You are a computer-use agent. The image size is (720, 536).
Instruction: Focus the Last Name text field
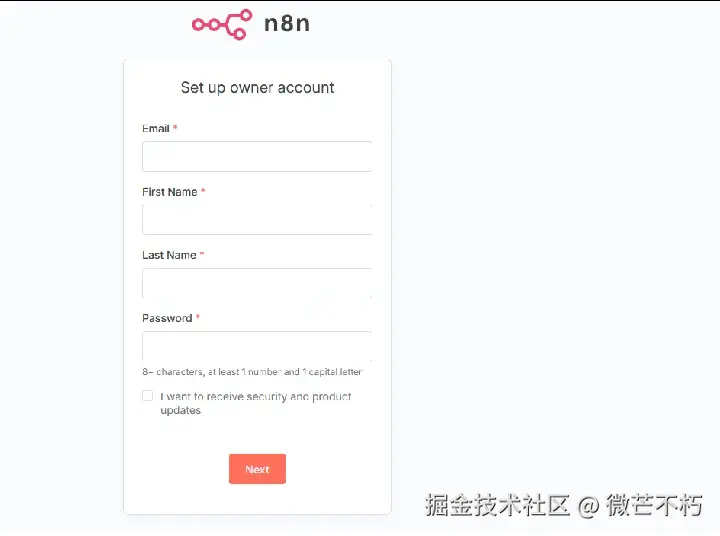[x=257, y=283]
